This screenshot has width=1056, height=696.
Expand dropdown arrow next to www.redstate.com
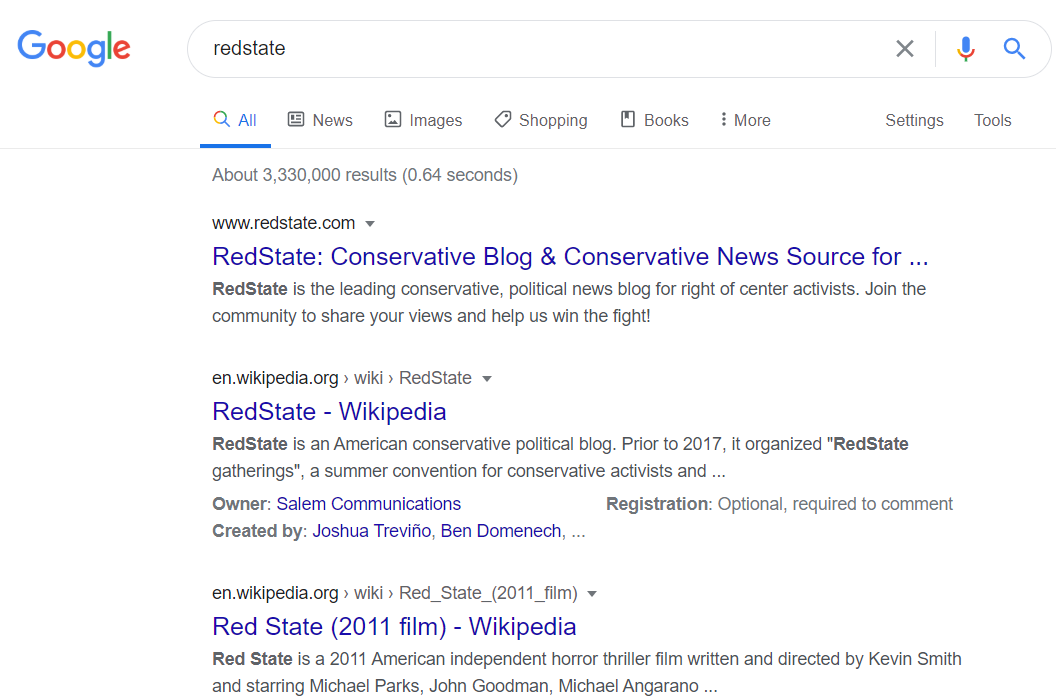click(370, 224)
